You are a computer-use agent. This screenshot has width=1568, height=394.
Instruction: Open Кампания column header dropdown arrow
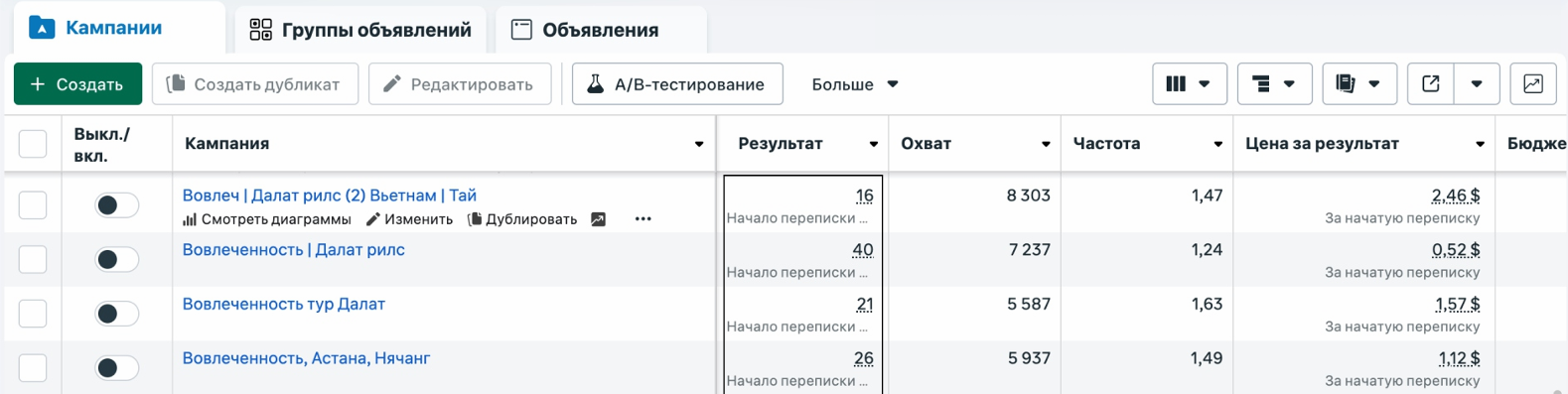coord(699,144)
